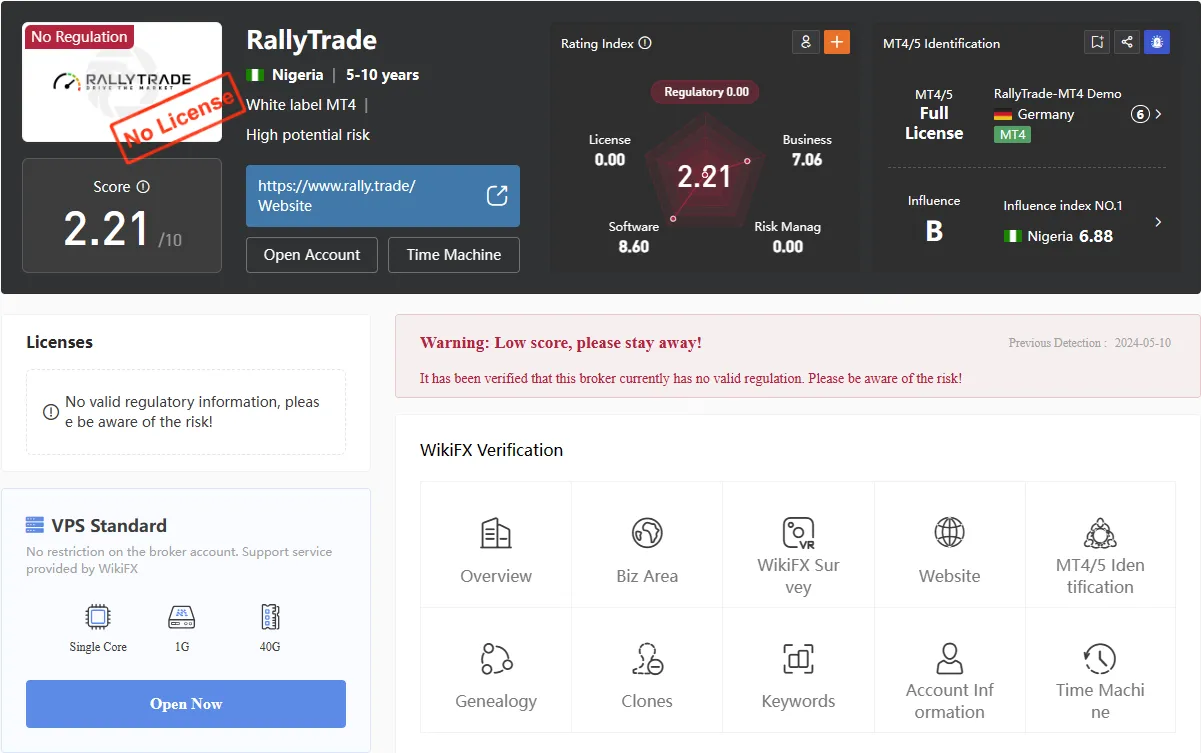Click the 'Warning: Low score, please stay away!' text
The width and height of the screenshot is (1201, 753).
(x=561, y=343)
